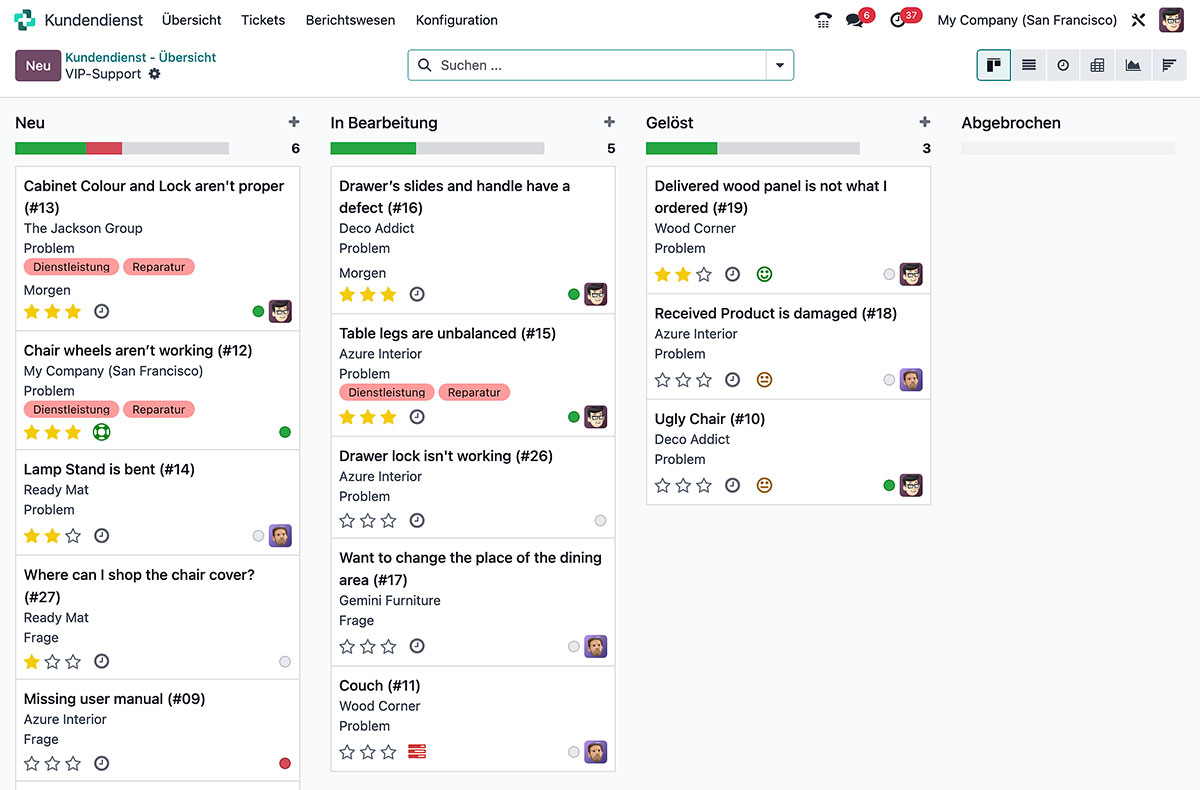Toggle the green status dot on Ugly Chair #10

[889, 486]
